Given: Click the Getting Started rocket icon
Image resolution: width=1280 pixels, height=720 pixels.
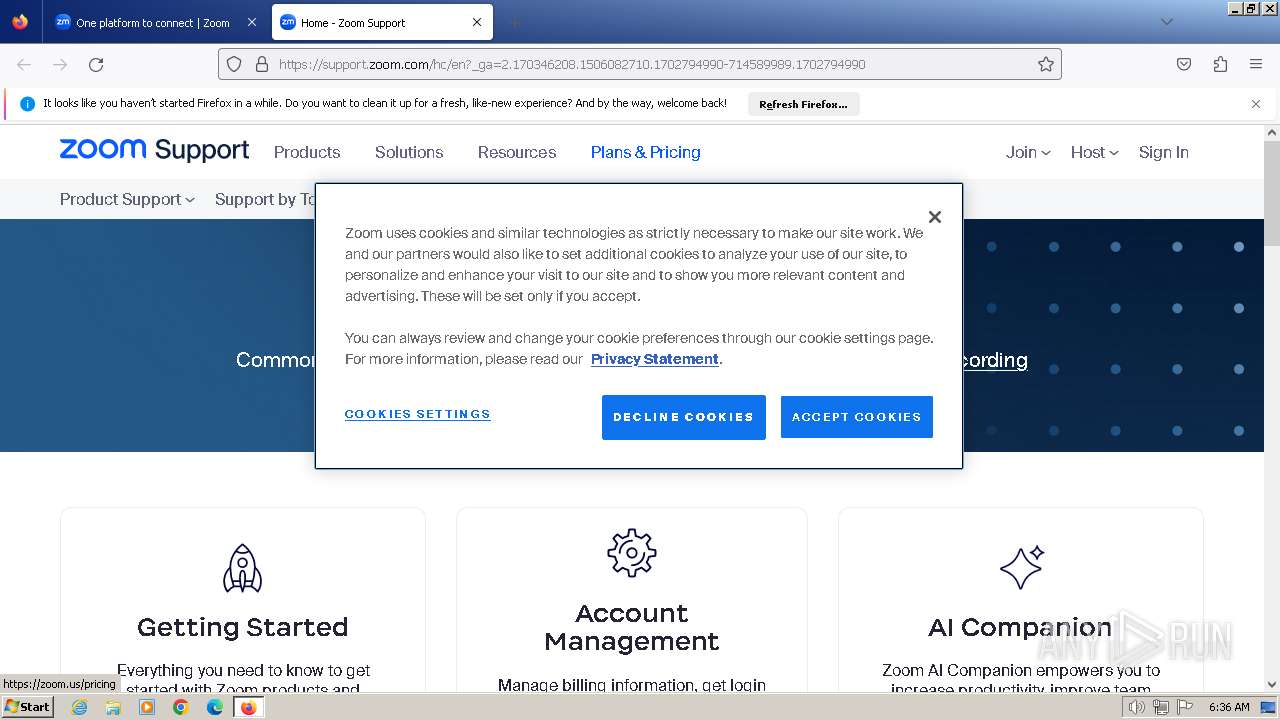Looking at the screenshot, I should tap(242, 568).
